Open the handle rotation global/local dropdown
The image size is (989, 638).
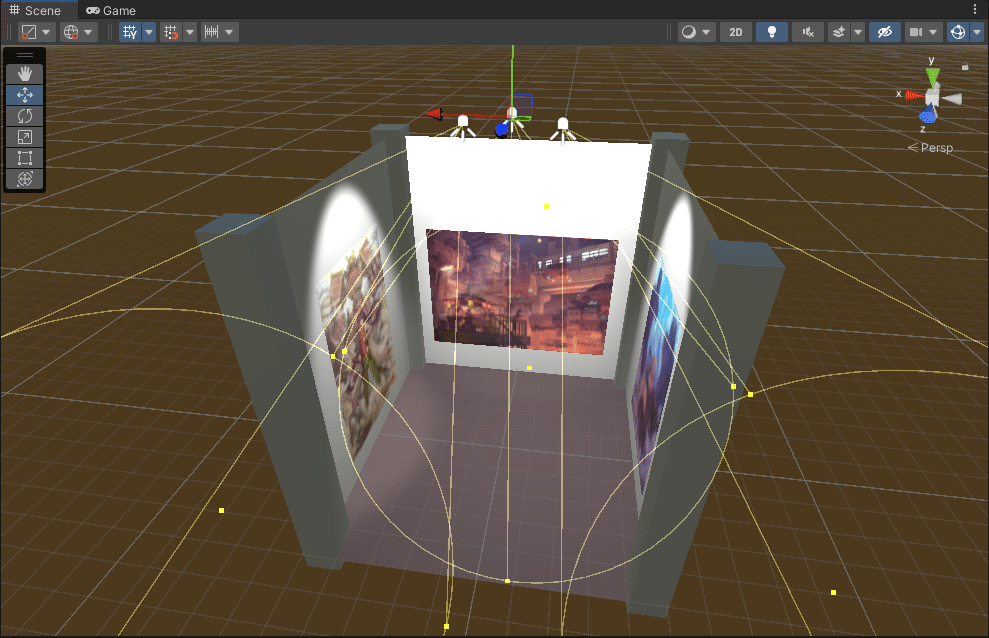79,32
